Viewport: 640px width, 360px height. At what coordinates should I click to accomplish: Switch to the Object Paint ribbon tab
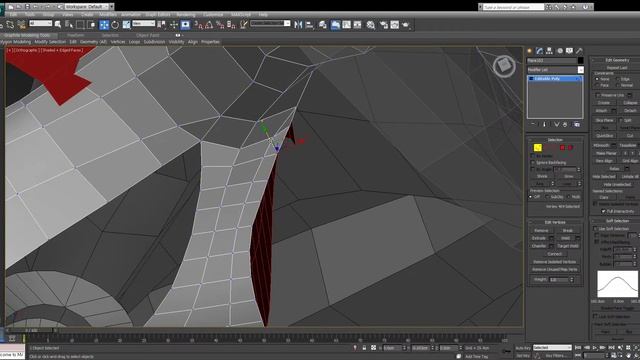(x=148, y=36)
